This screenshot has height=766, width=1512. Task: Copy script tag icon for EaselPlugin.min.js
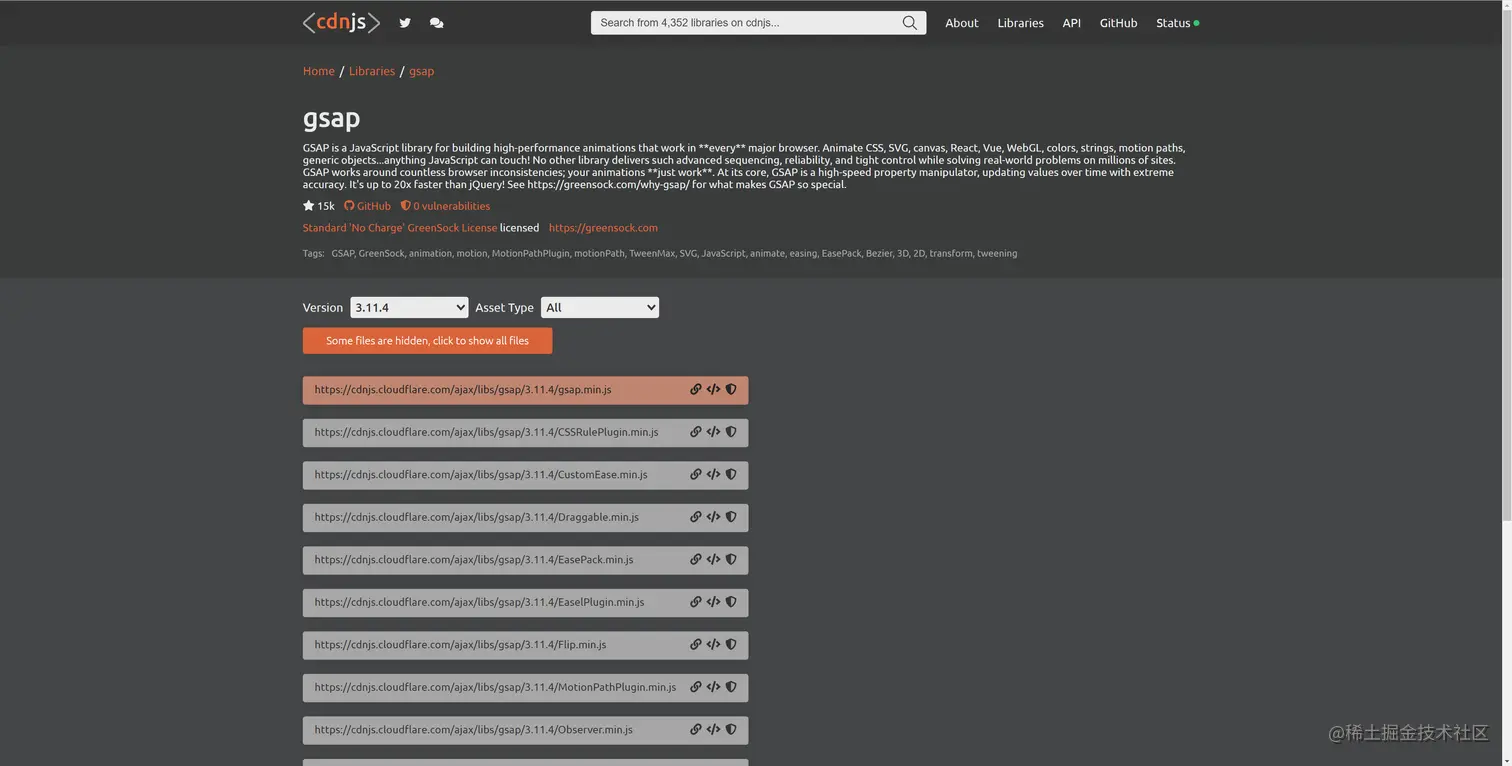click(713, 602)
